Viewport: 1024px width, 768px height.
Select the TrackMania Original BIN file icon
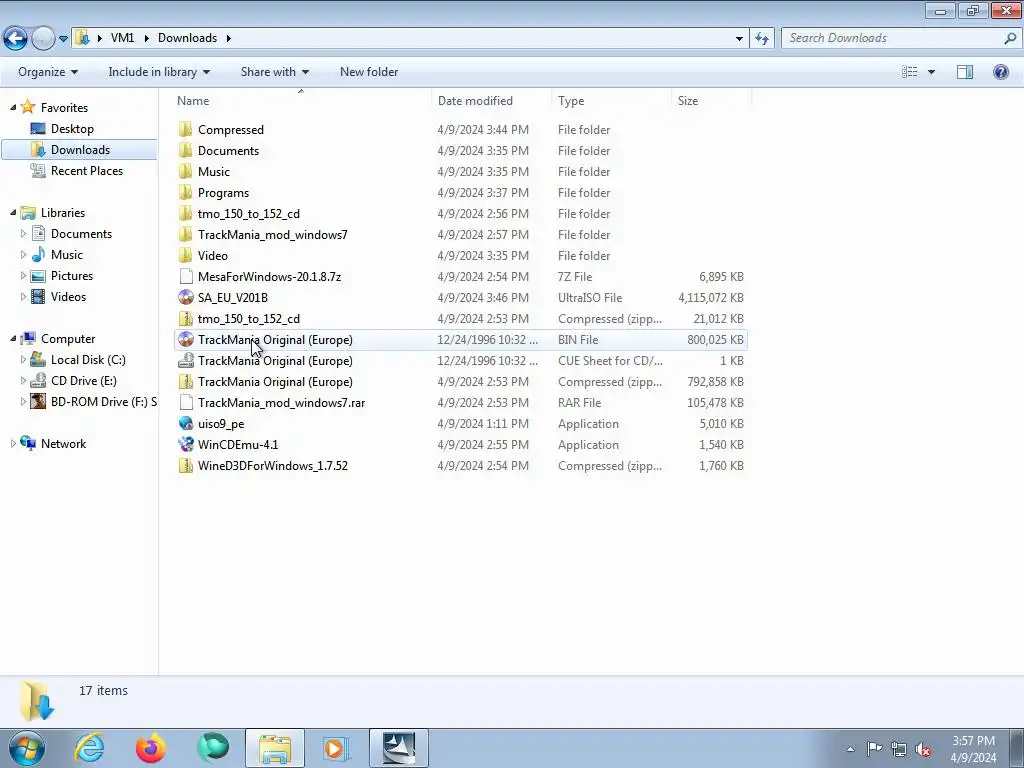(185, 339)
